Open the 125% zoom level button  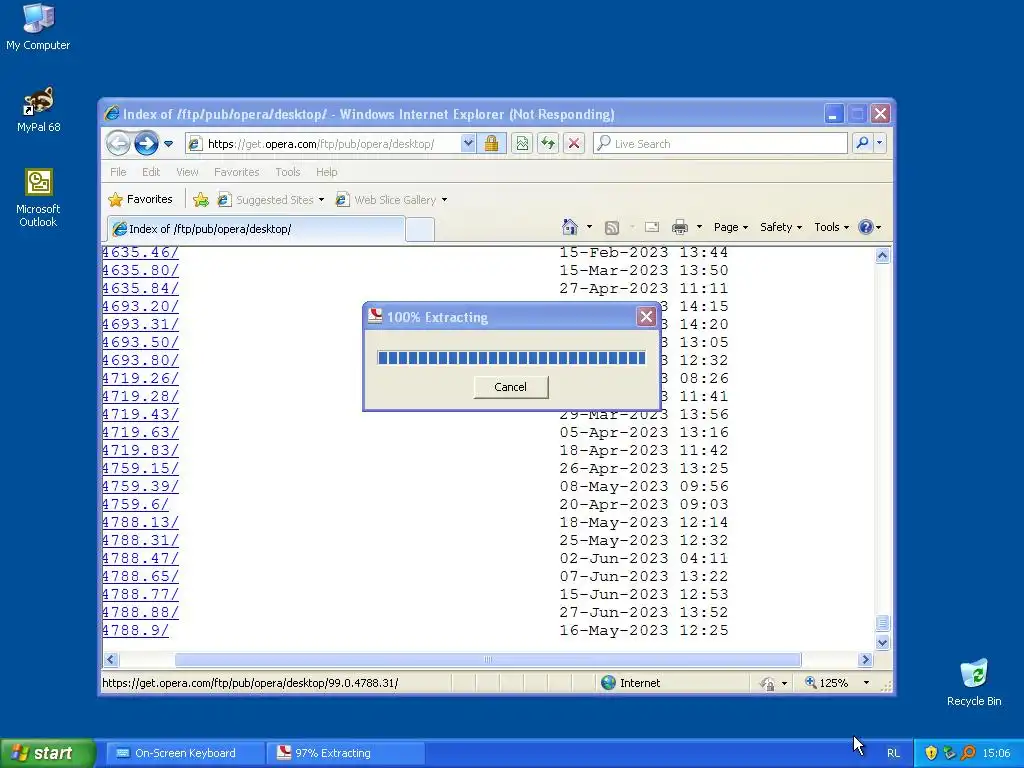[x=827, y=683]
